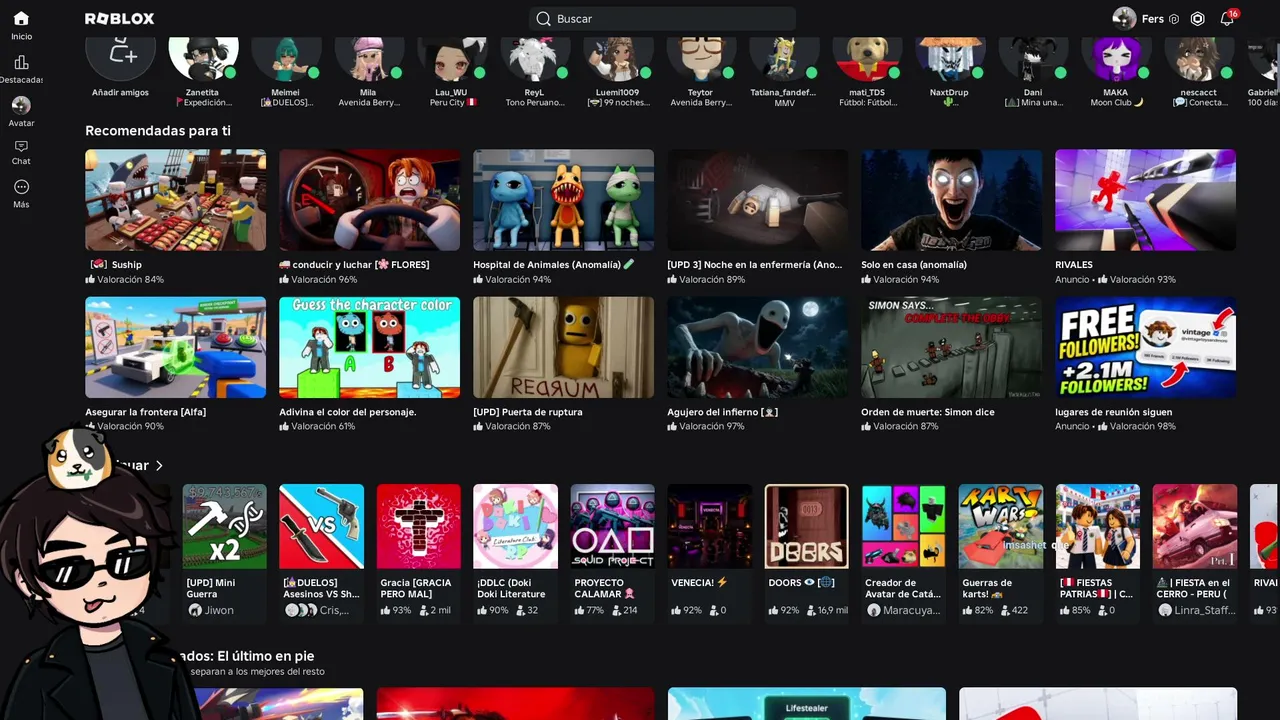Click the PROYECTO CALAMAR title
1280x720 pixels.
click(606, 588)
